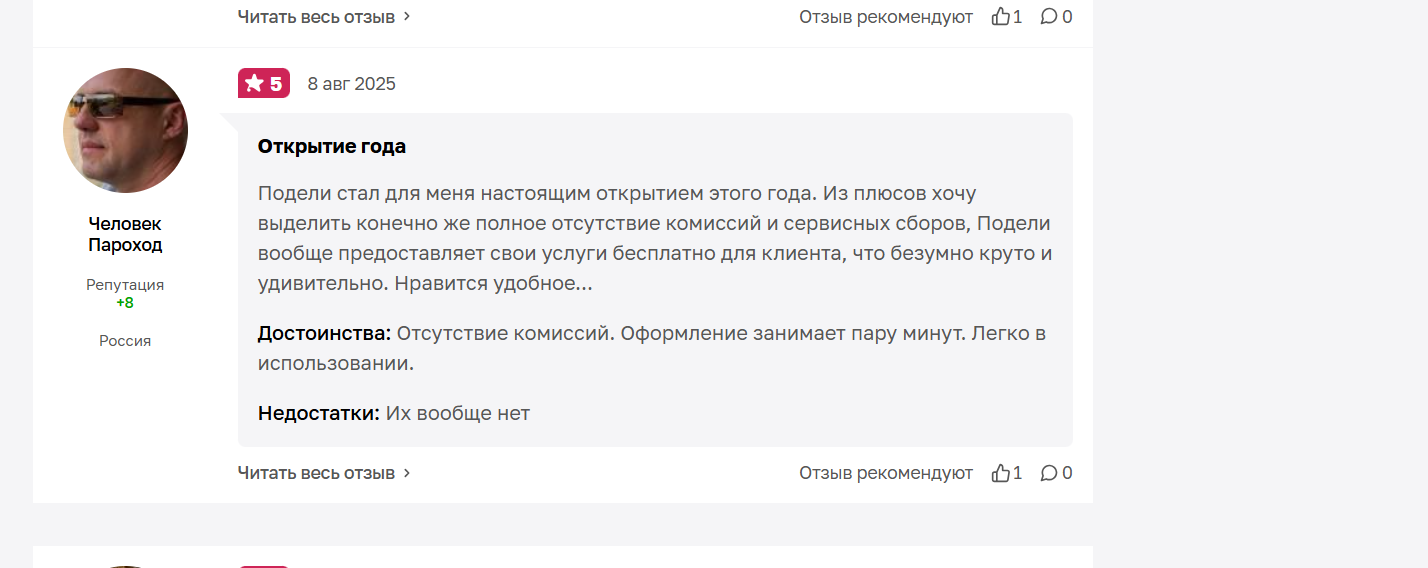Open comment bubble on Открытие года review
The height and width of the screenshot is (568, 1428).
(x=1049, y=473)
